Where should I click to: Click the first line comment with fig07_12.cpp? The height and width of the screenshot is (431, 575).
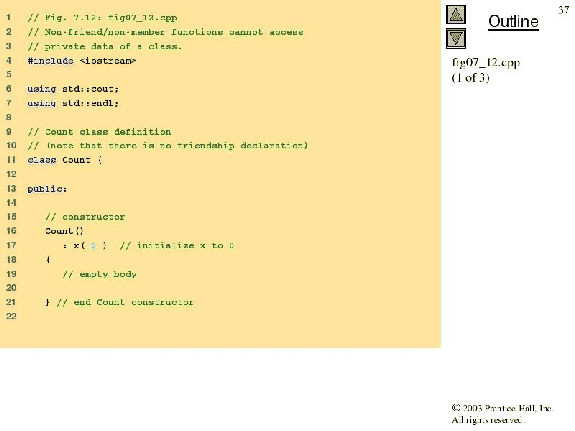click(x=102, y=18)
